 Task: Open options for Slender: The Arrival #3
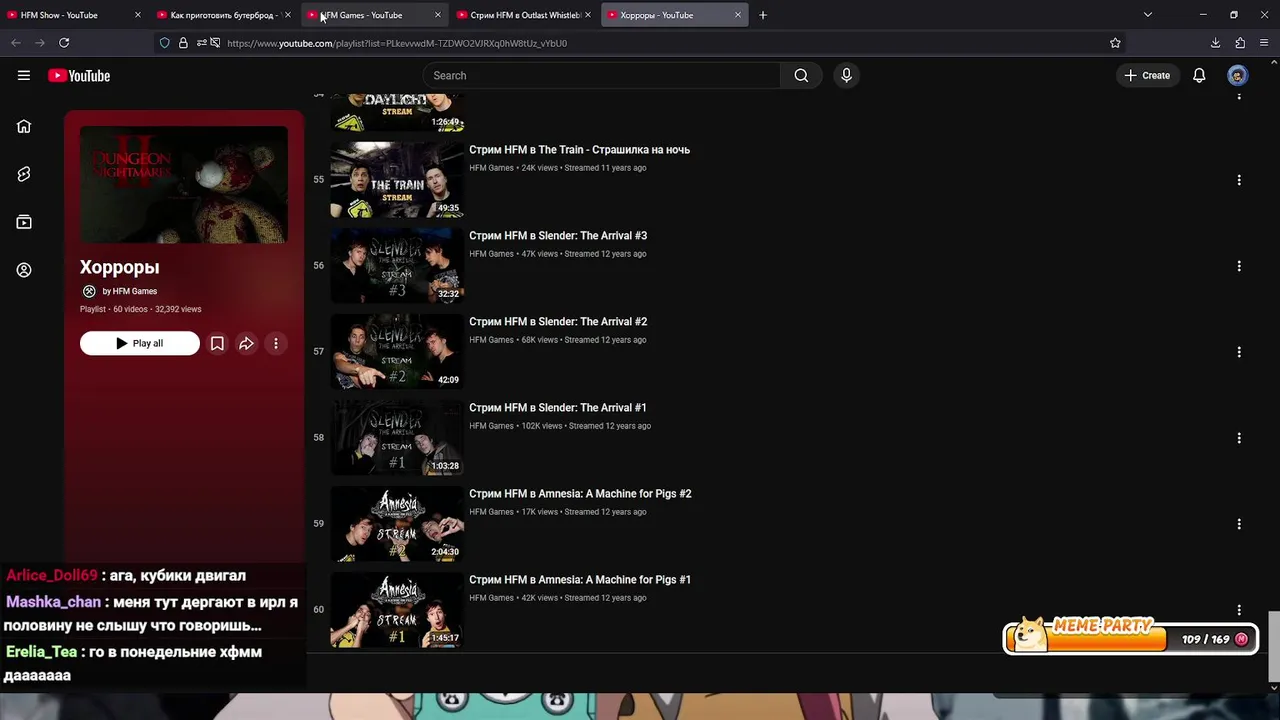click(x=1239, y=266)
